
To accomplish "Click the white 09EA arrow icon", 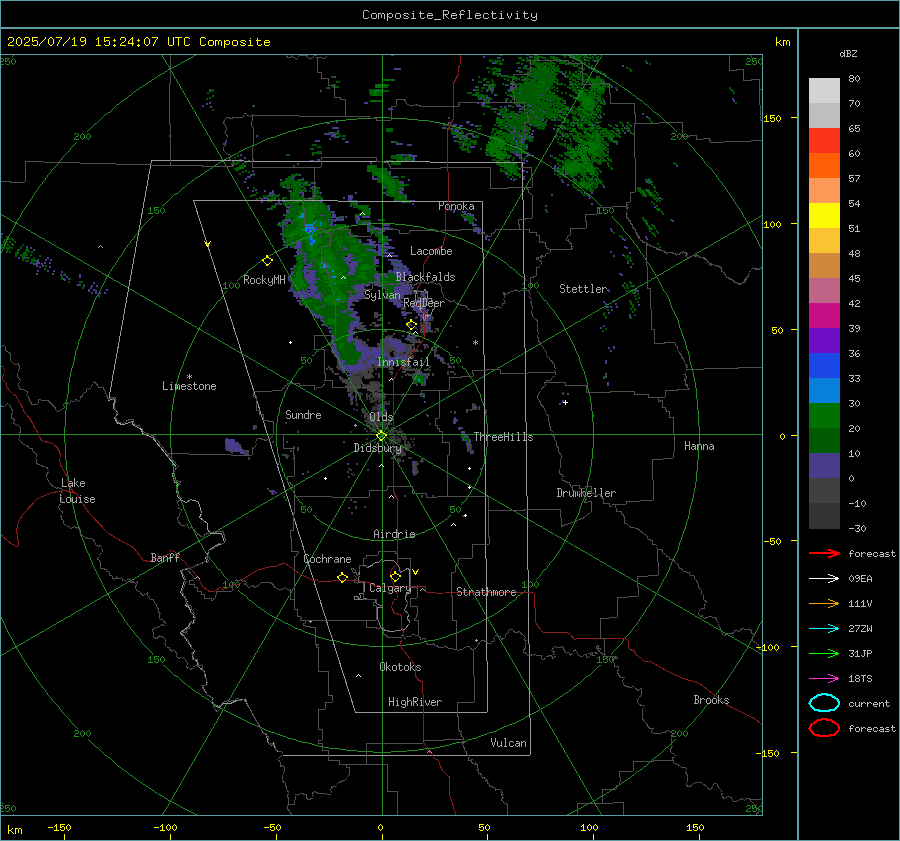I will point(824,579).
